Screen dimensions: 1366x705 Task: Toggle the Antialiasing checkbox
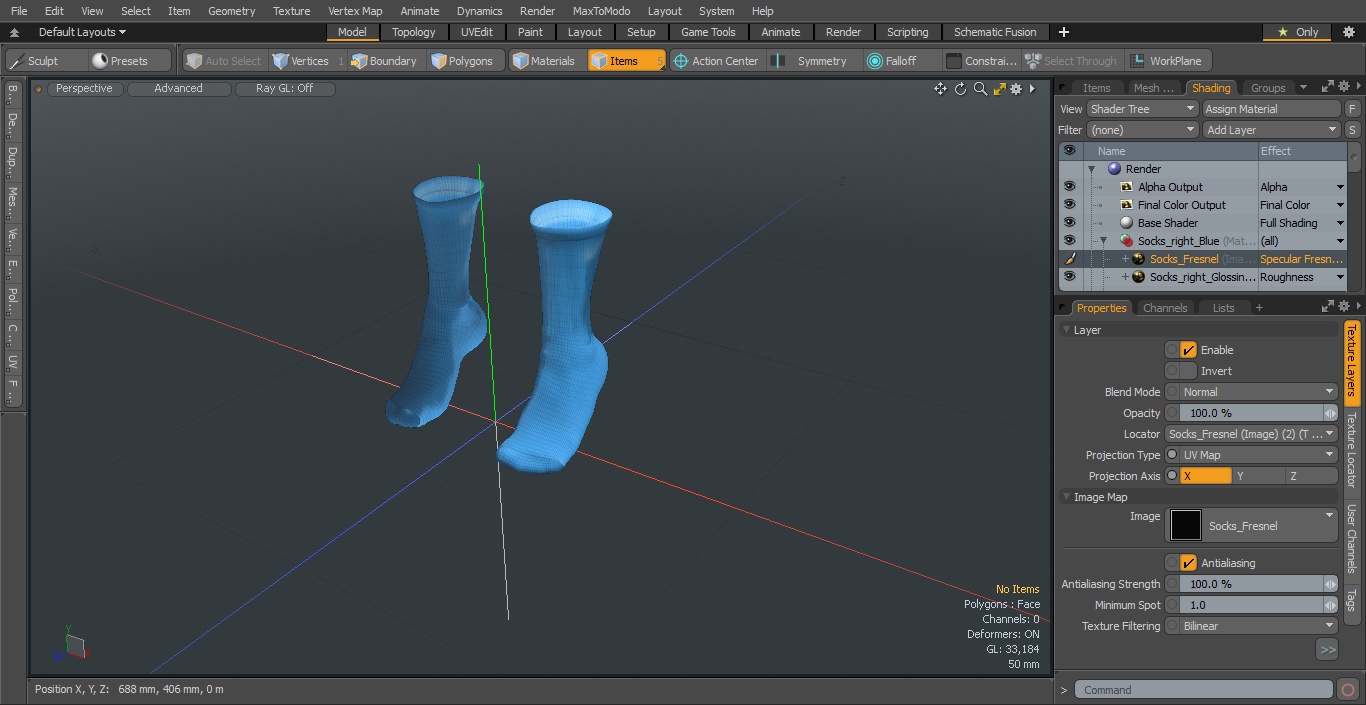click(x=1188, y=563)
